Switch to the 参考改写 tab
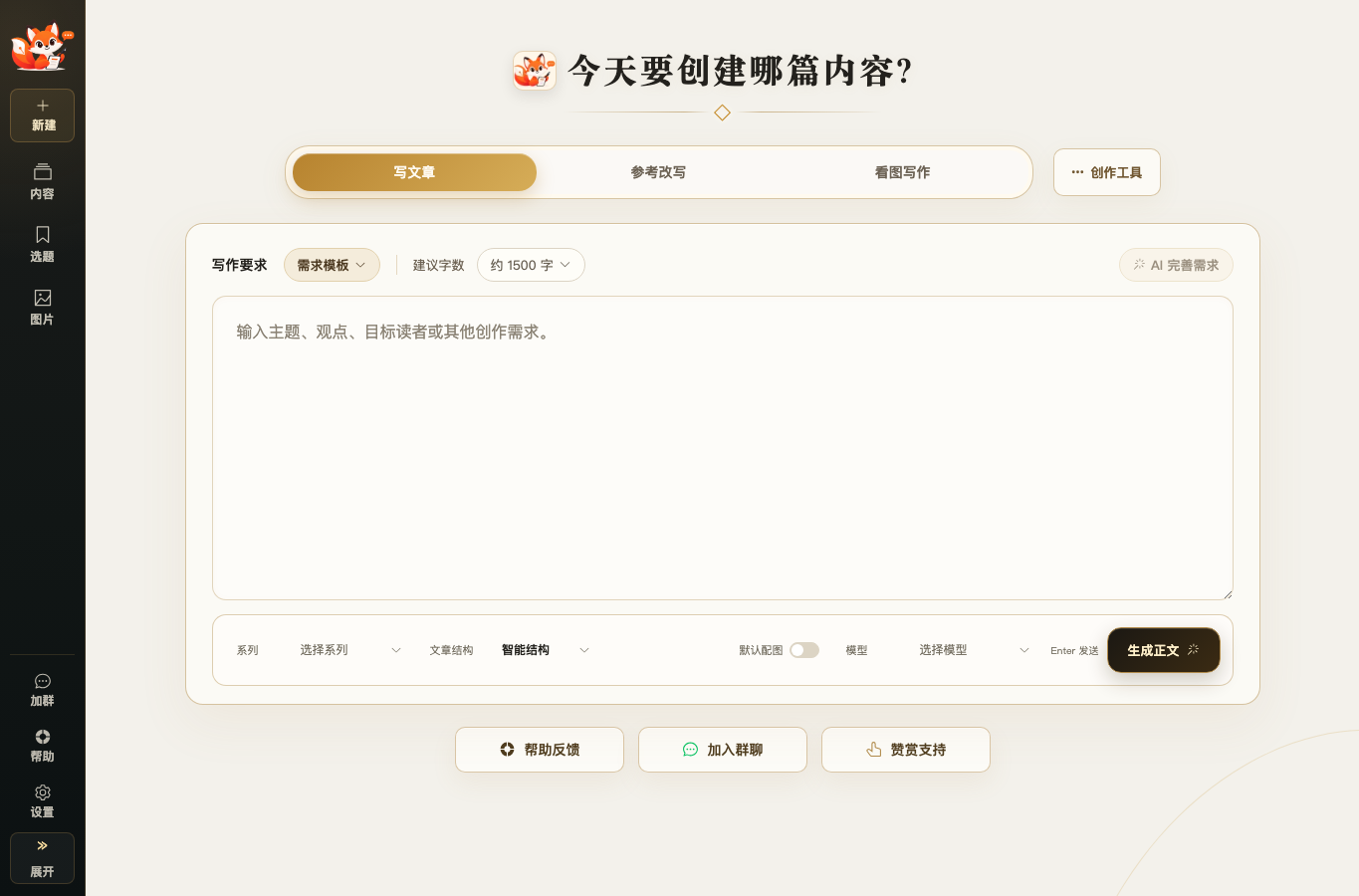The image size is (1359, 896). [658, 172]
